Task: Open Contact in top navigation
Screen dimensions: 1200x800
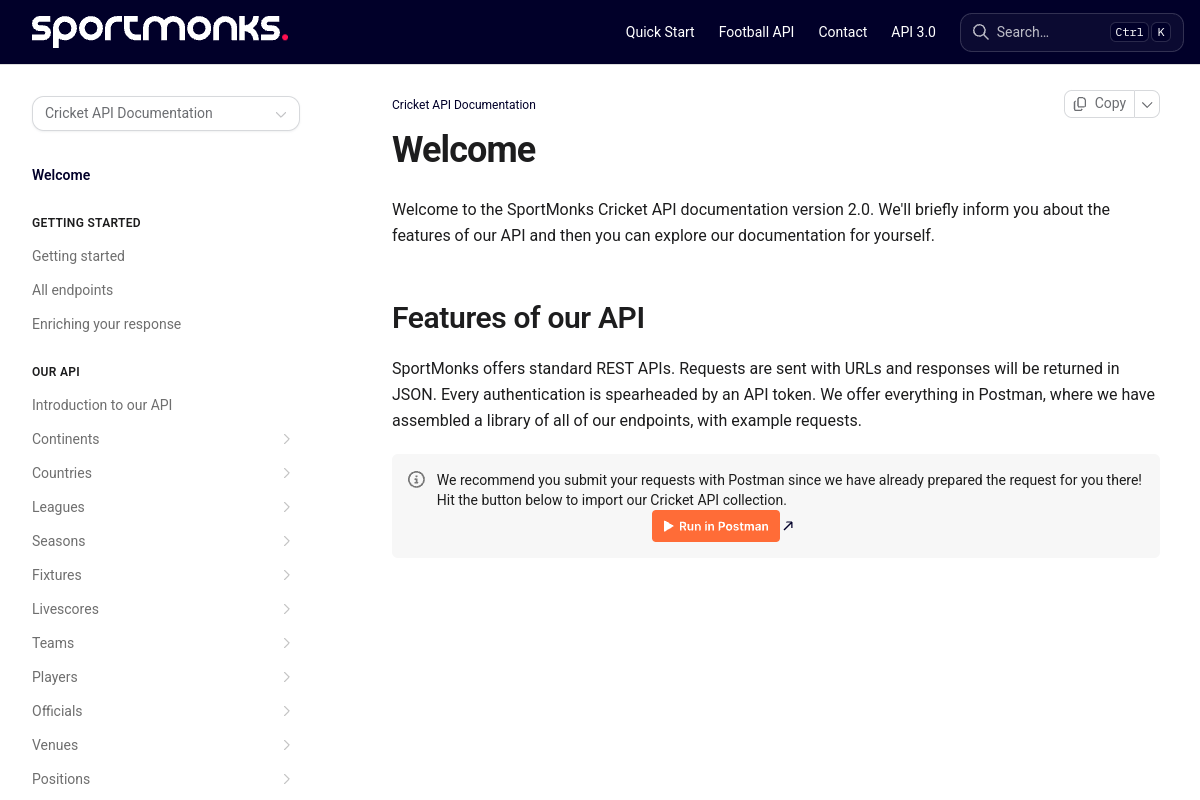Action: pos(843,32)
